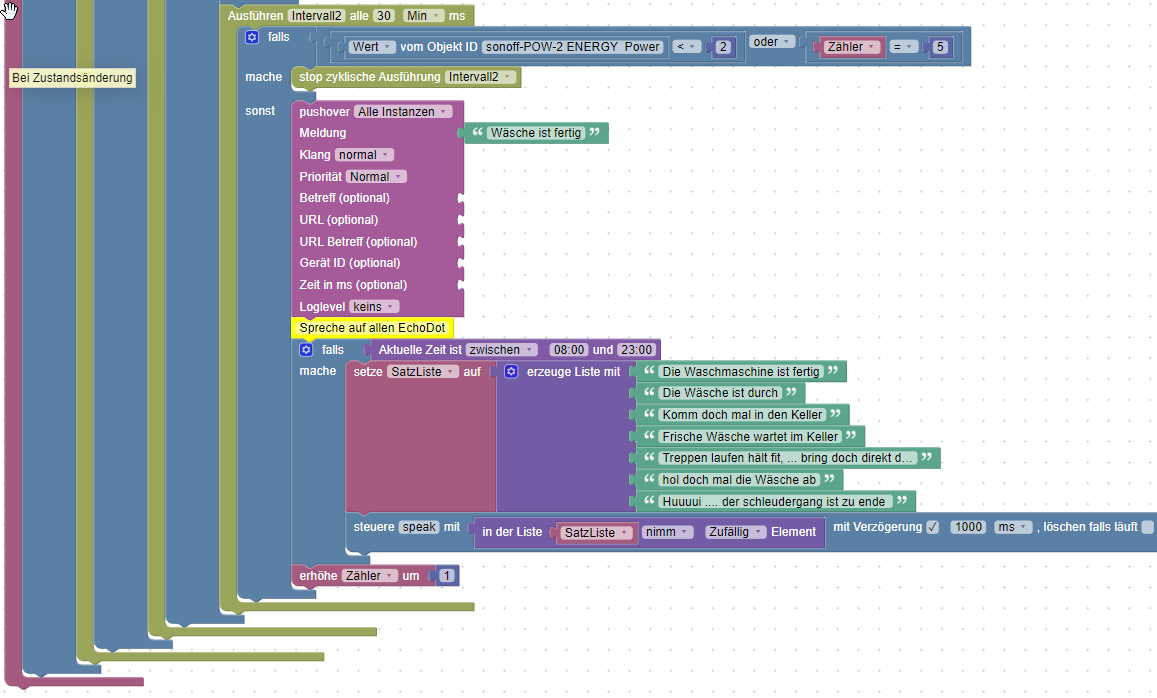
Task: Edit the increment number 1
Action: (446, 576)
